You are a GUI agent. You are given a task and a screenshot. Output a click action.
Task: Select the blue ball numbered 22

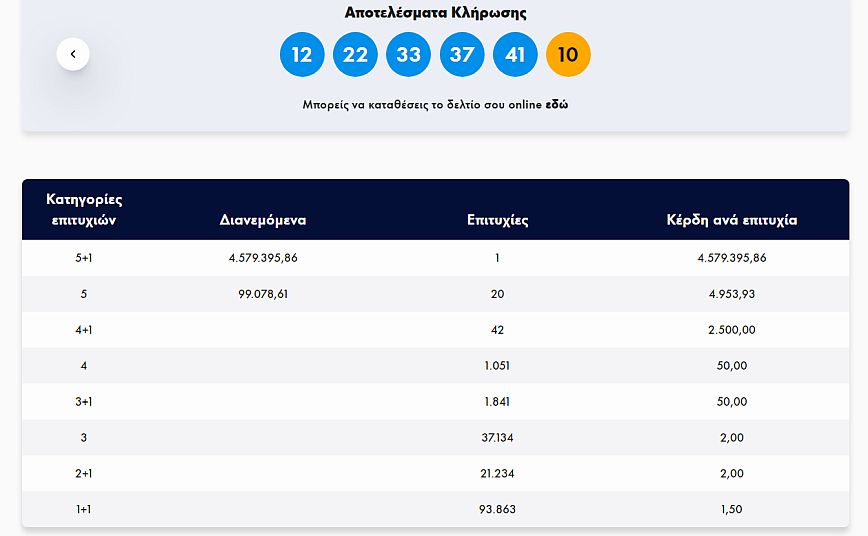tap(355, 54)
